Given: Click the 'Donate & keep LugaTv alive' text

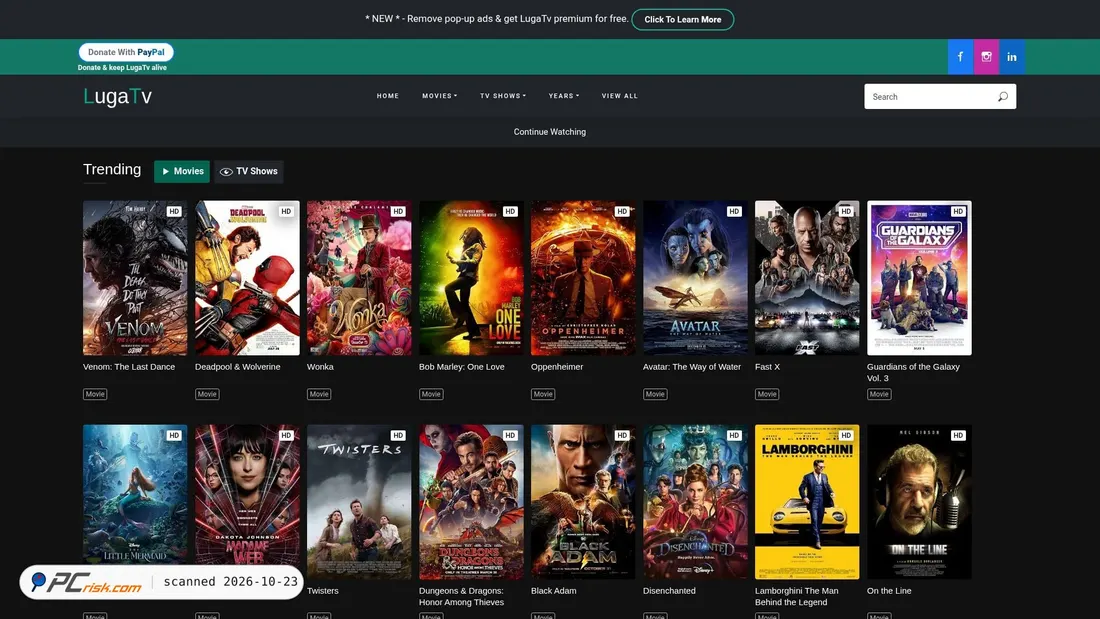Looking at the screenshot, I should (122, 68).
